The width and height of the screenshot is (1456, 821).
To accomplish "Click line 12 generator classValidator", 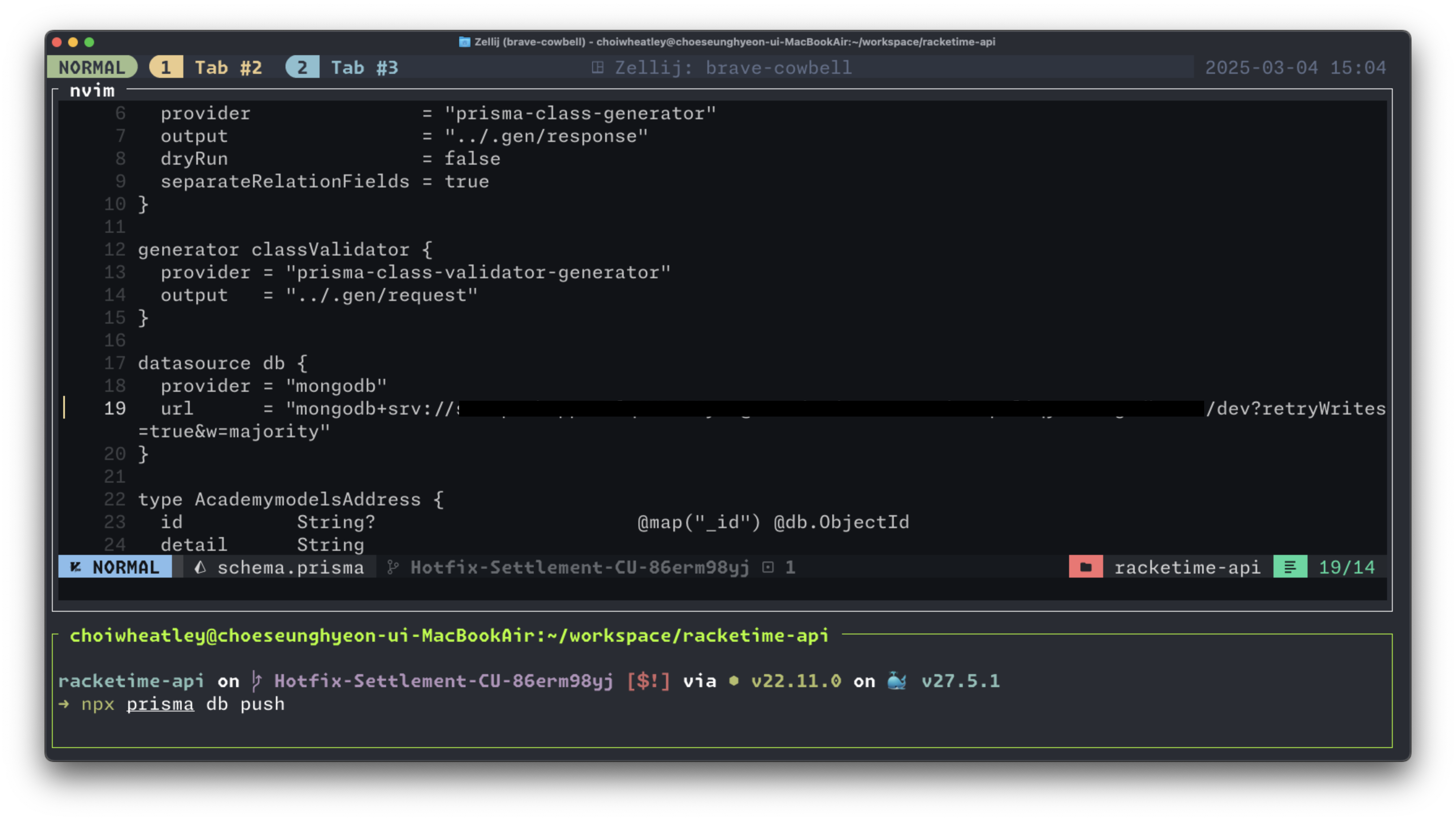I will (285, 249).
